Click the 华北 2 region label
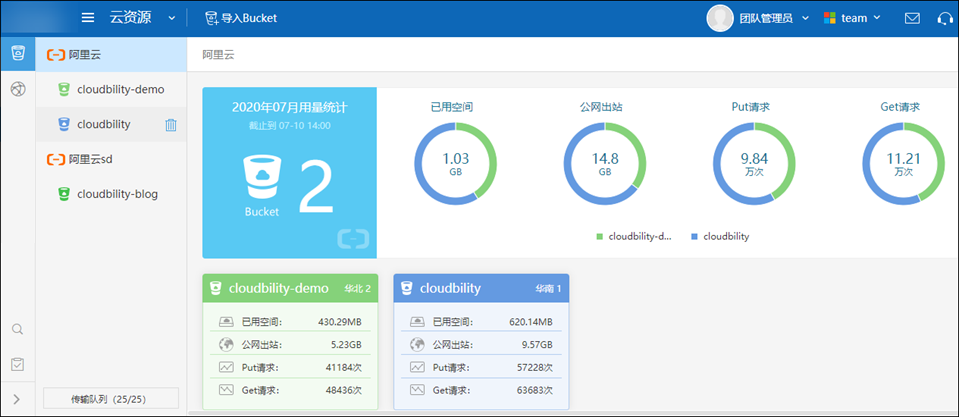 [358, 289]
